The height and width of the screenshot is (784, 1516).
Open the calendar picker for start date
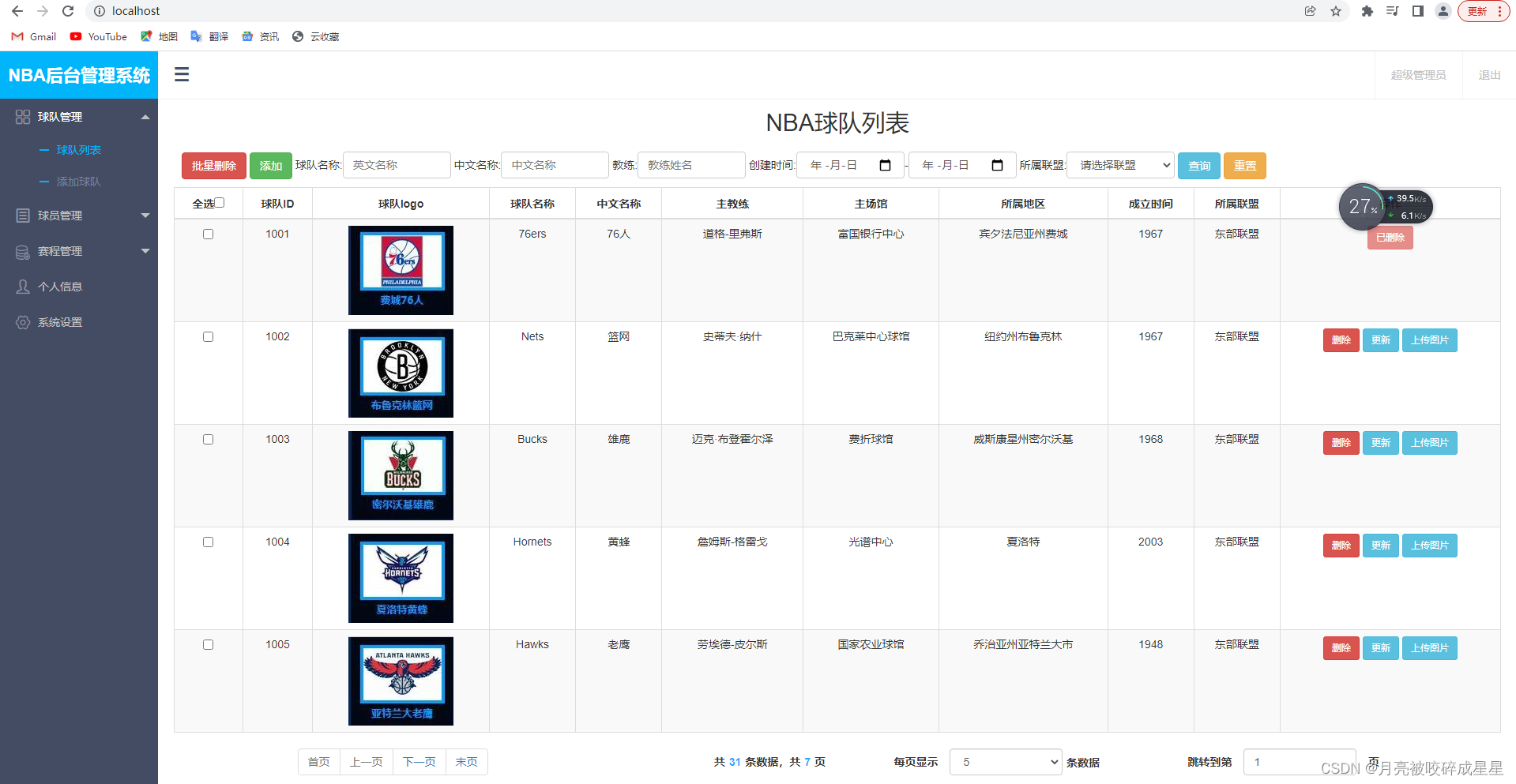coord(886,165)
